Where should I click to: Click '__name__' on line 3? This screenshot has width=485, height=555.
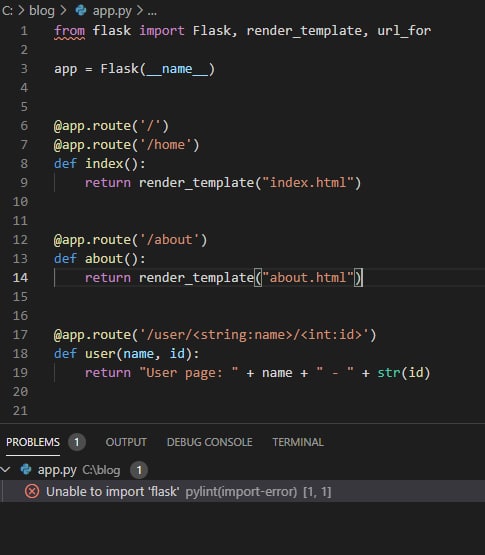(177, 69)
